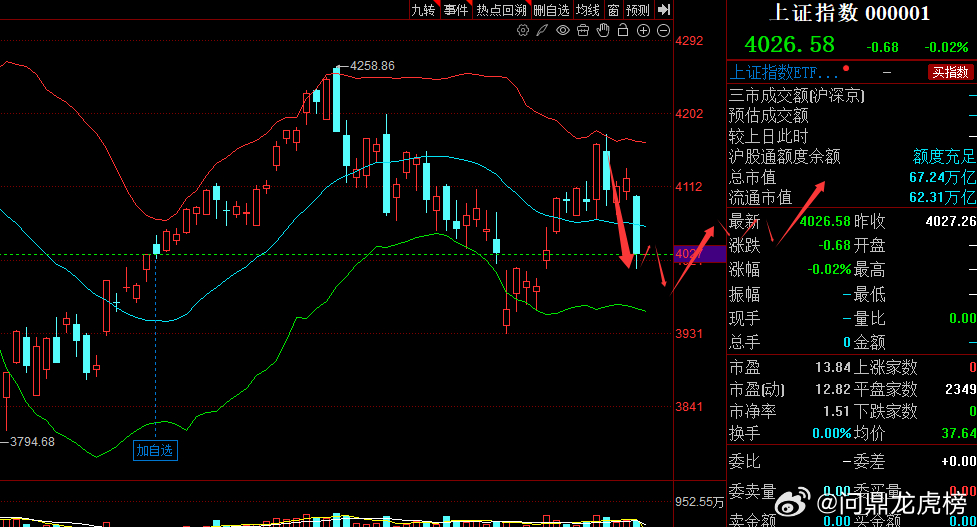This screenshot has height=527, width=977.
Task: Click the 4202 price axis label
Action: pyautogui.click(x=689, y=113)
